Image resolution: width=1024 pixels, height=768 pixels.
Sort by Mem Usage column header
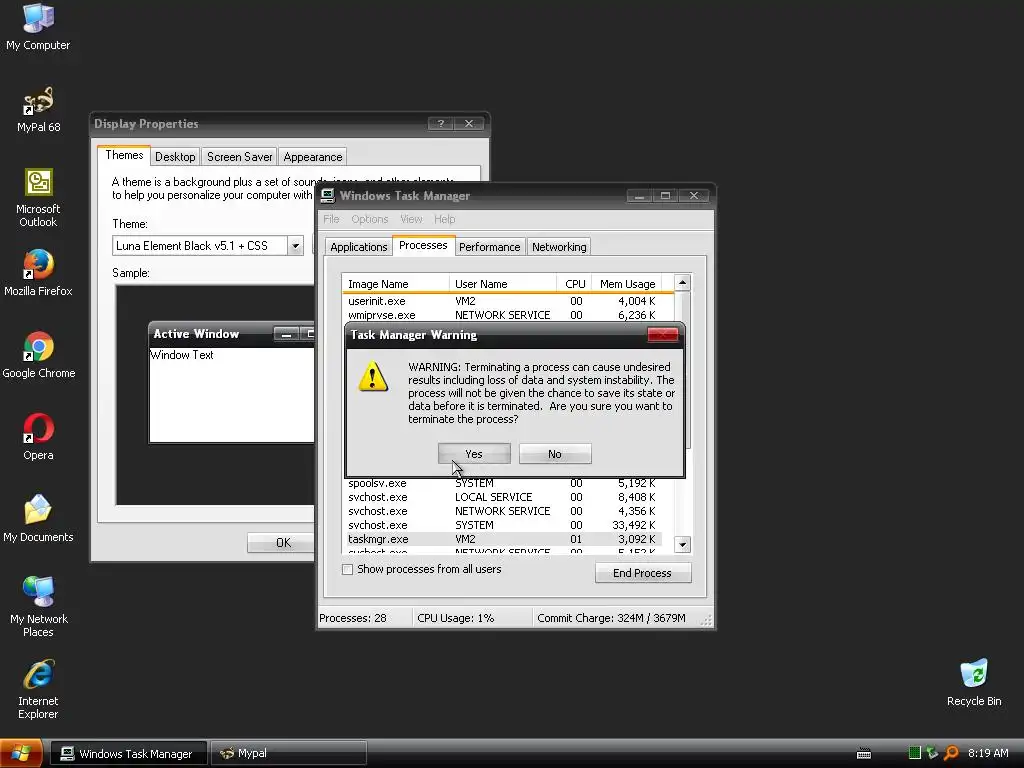pos(628,283)
